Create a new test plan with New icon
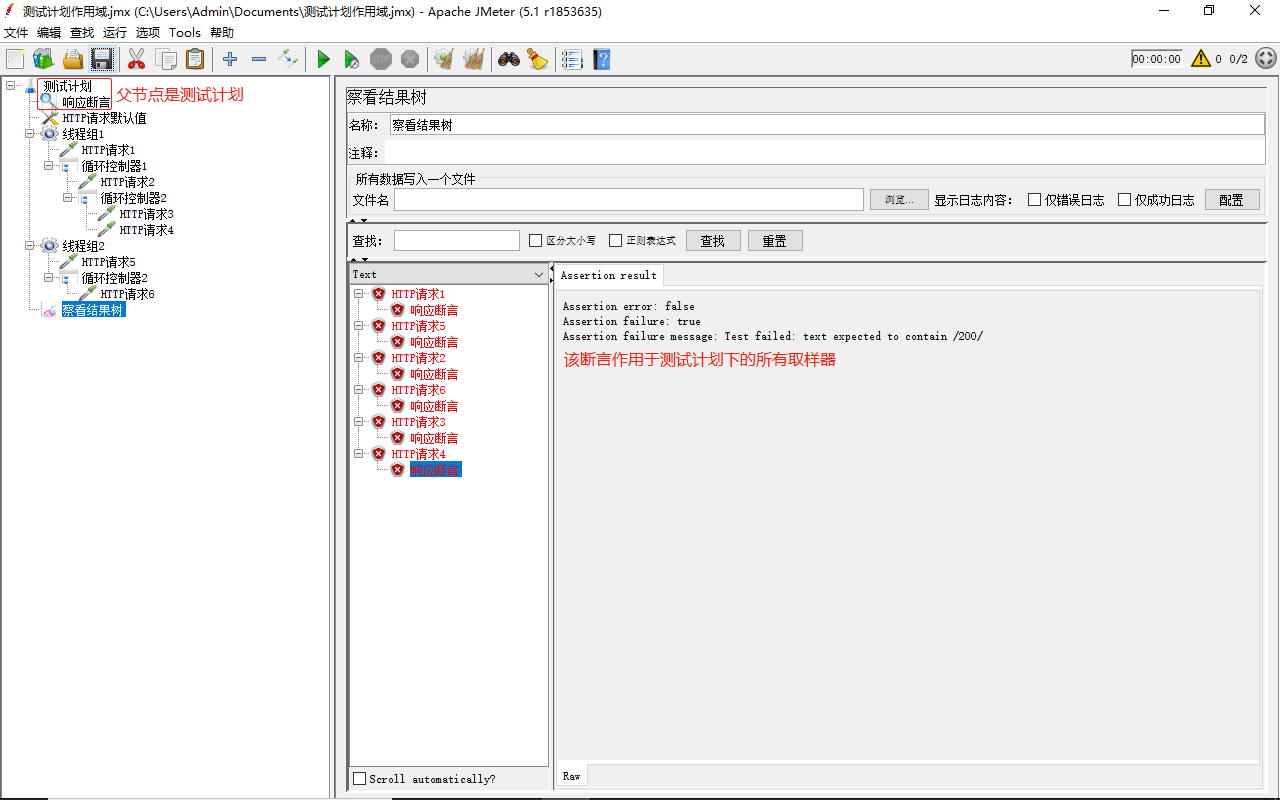This screenshot has width=1280, height=800. (15, 59)
